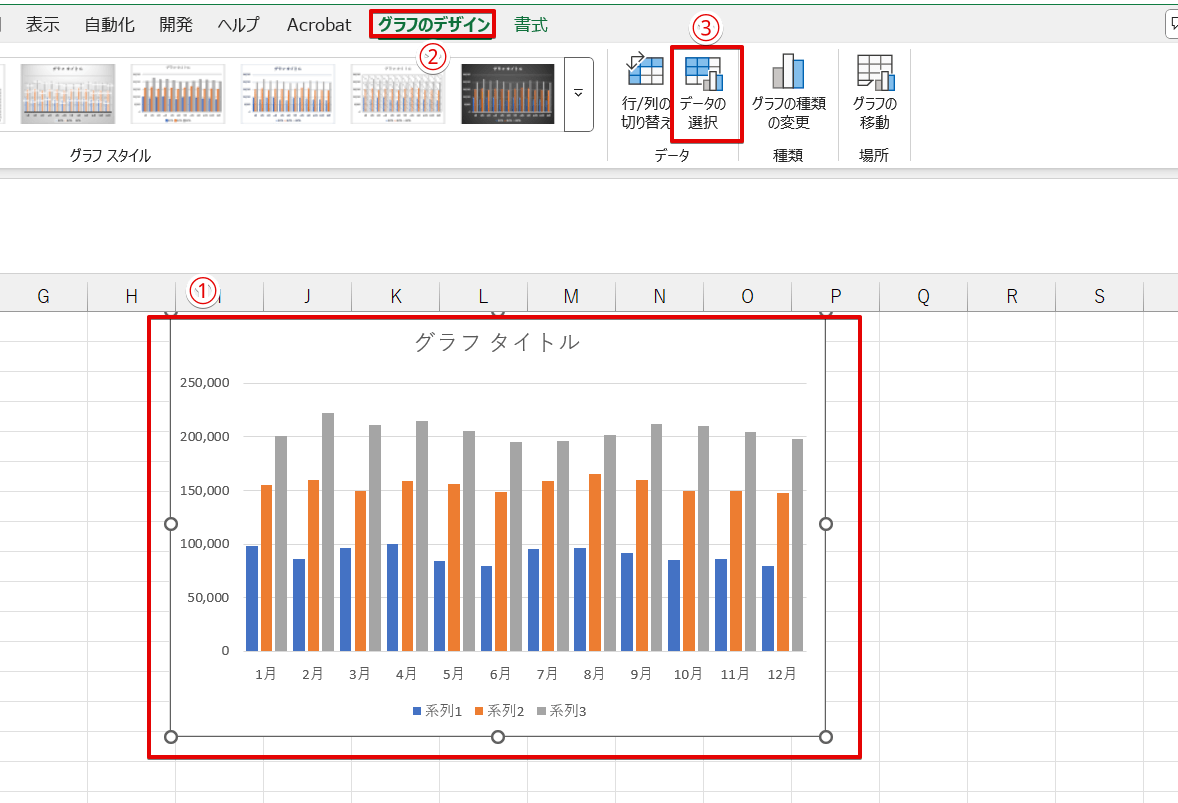
Task: Select column header Q
Action: pyautogui.click(x=923, y=296)
